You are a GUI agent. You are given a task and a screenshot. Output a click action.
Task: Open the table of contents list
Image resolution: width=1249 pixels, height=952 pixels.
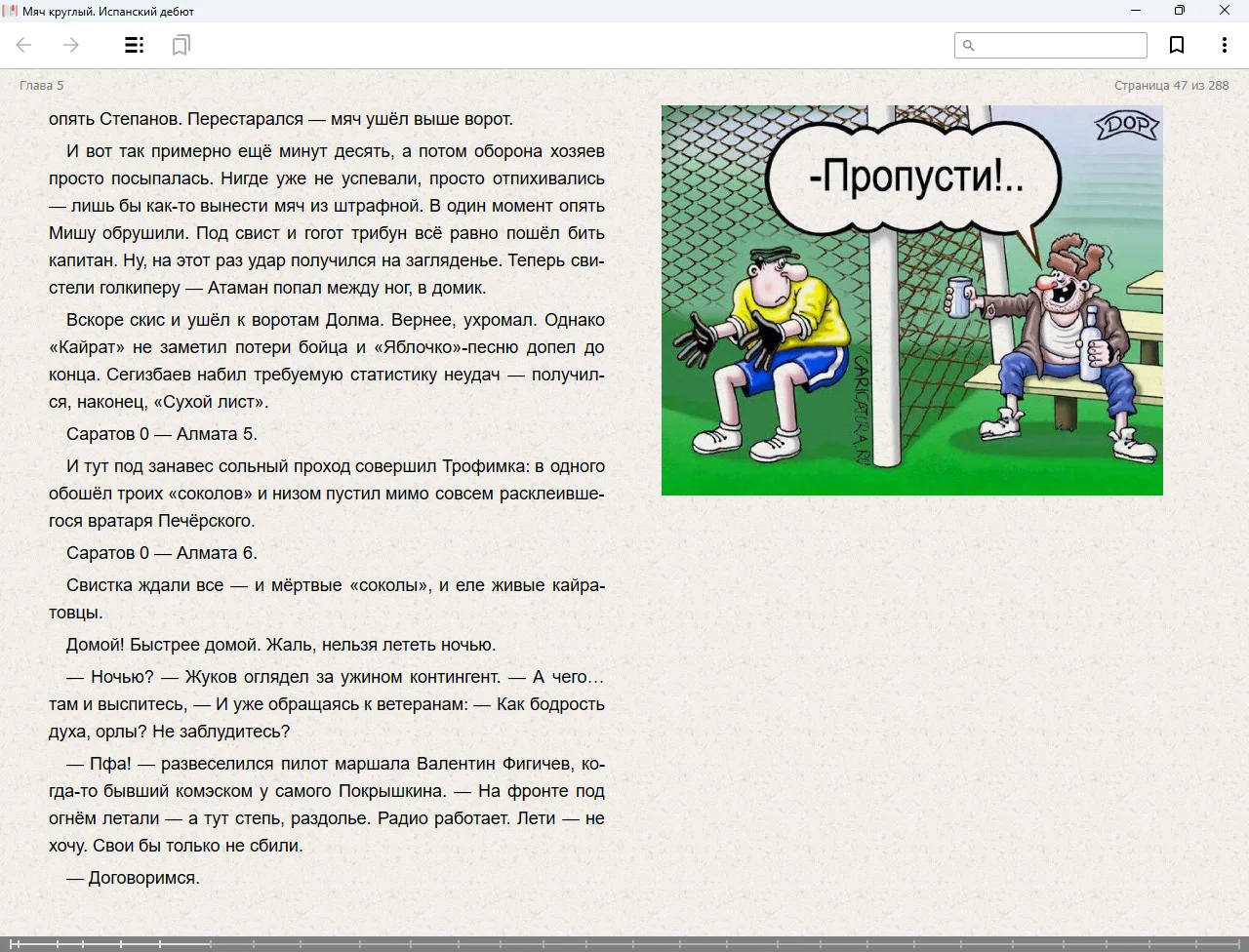(x=135, y=45)
